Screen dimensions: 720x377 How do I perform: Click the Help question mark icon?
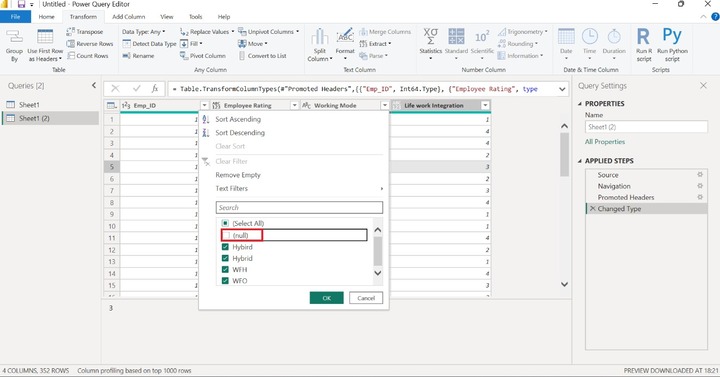(x=715, y=17)
